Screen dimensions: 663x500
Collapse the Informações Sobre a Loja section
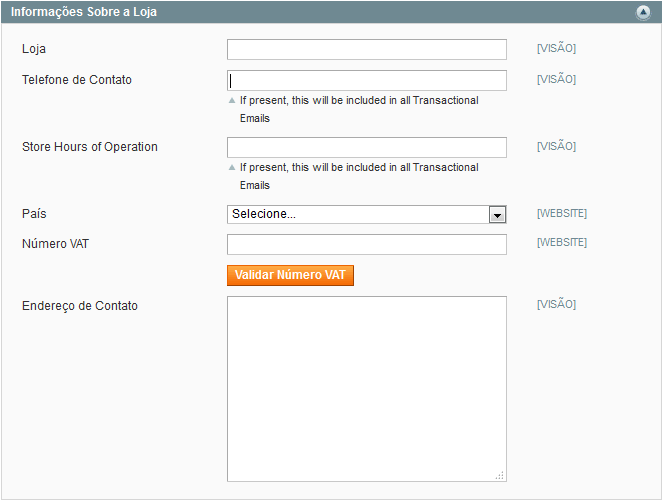click(643, 12)
